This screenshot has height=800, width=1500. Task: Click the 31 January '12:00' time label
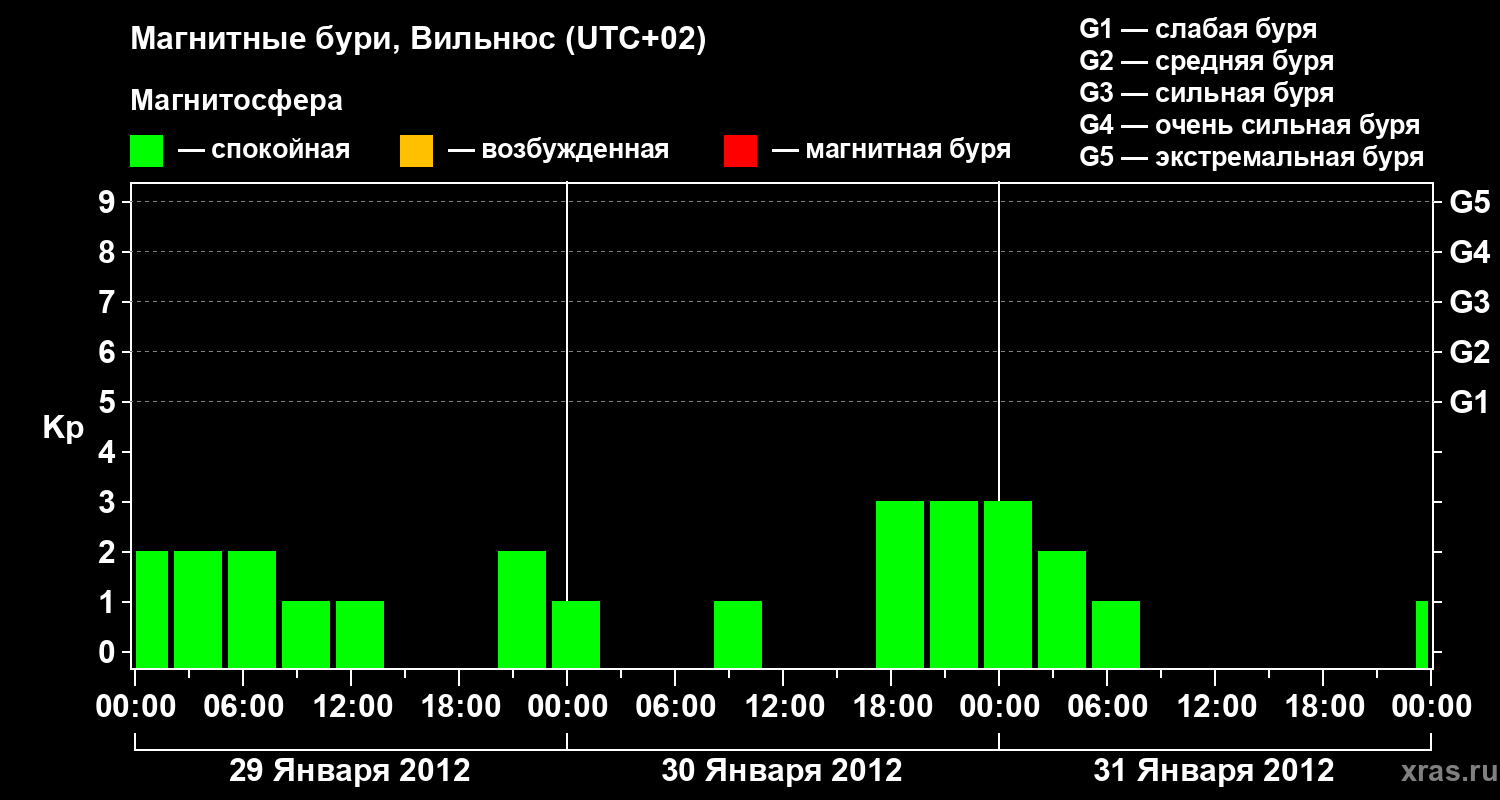[1215, 707]
